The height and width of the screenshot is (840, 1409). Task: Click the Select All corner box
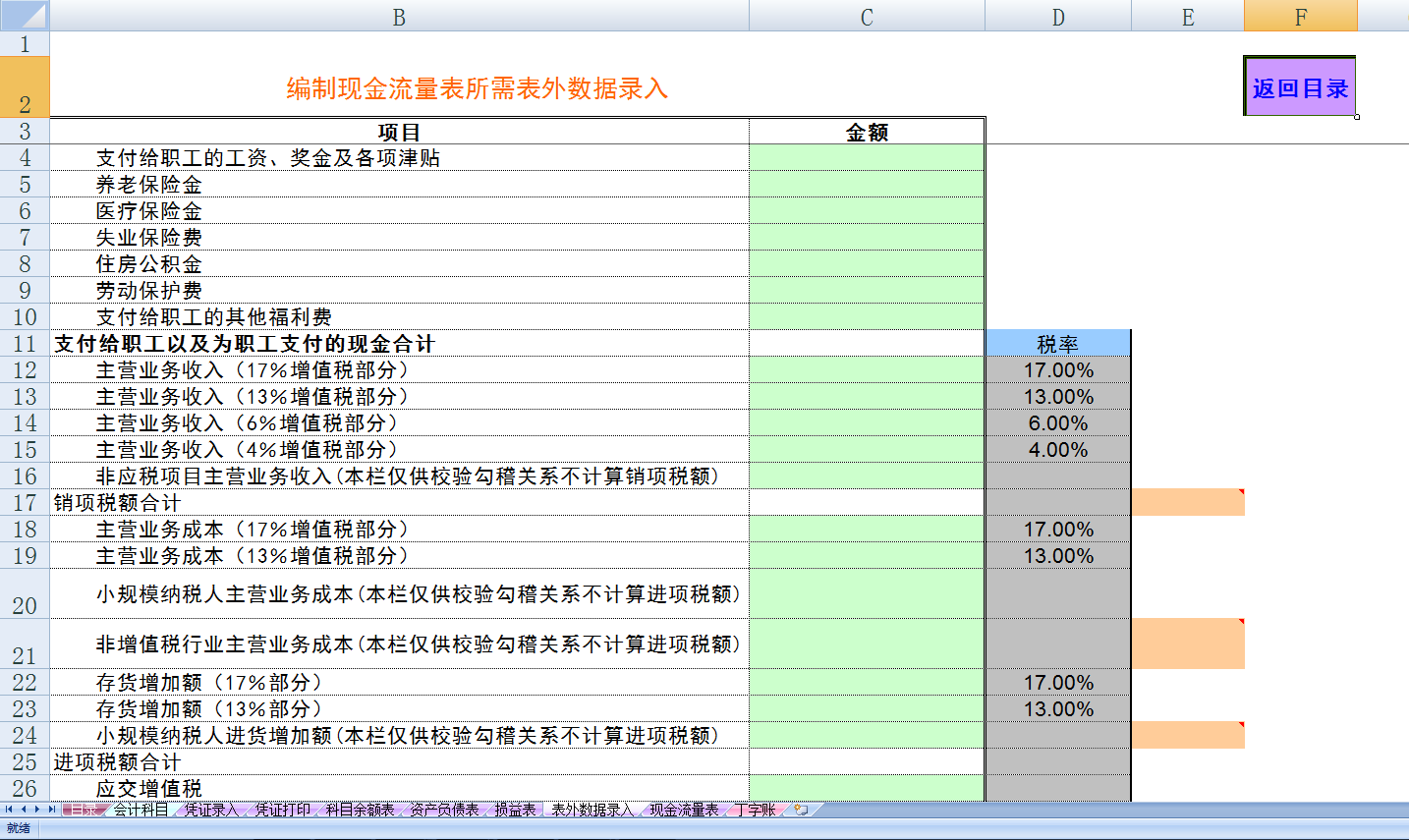point(25,16)
